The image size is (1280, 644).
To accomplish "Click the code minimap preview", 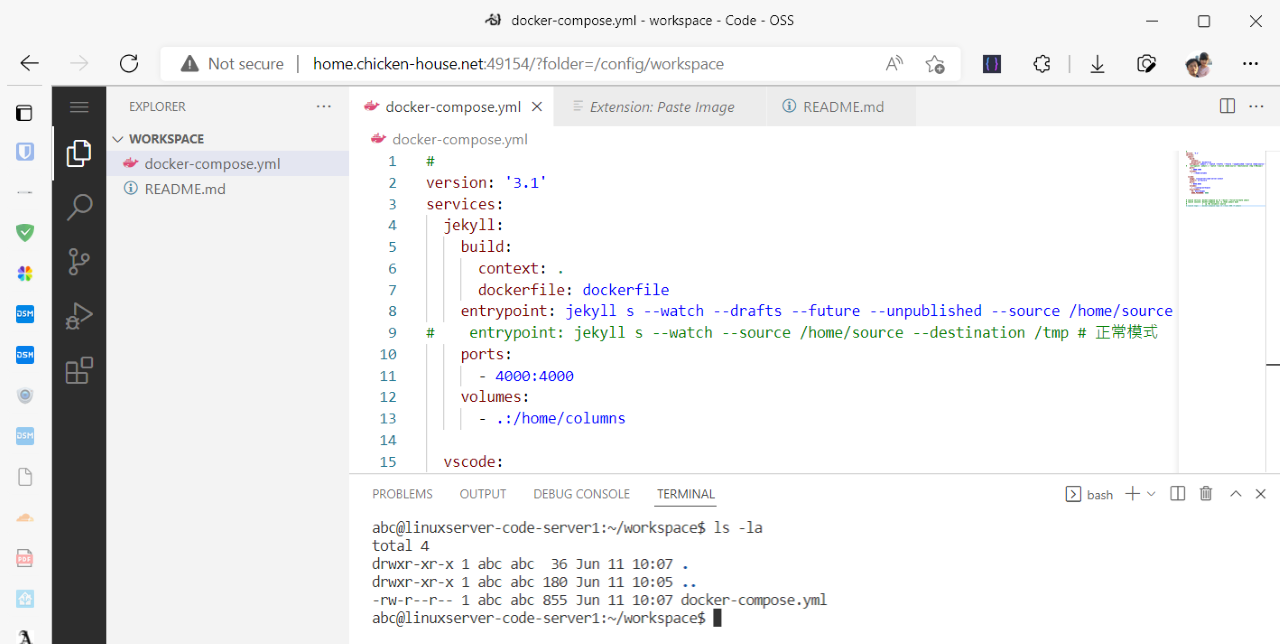I will coord(1223,180).
